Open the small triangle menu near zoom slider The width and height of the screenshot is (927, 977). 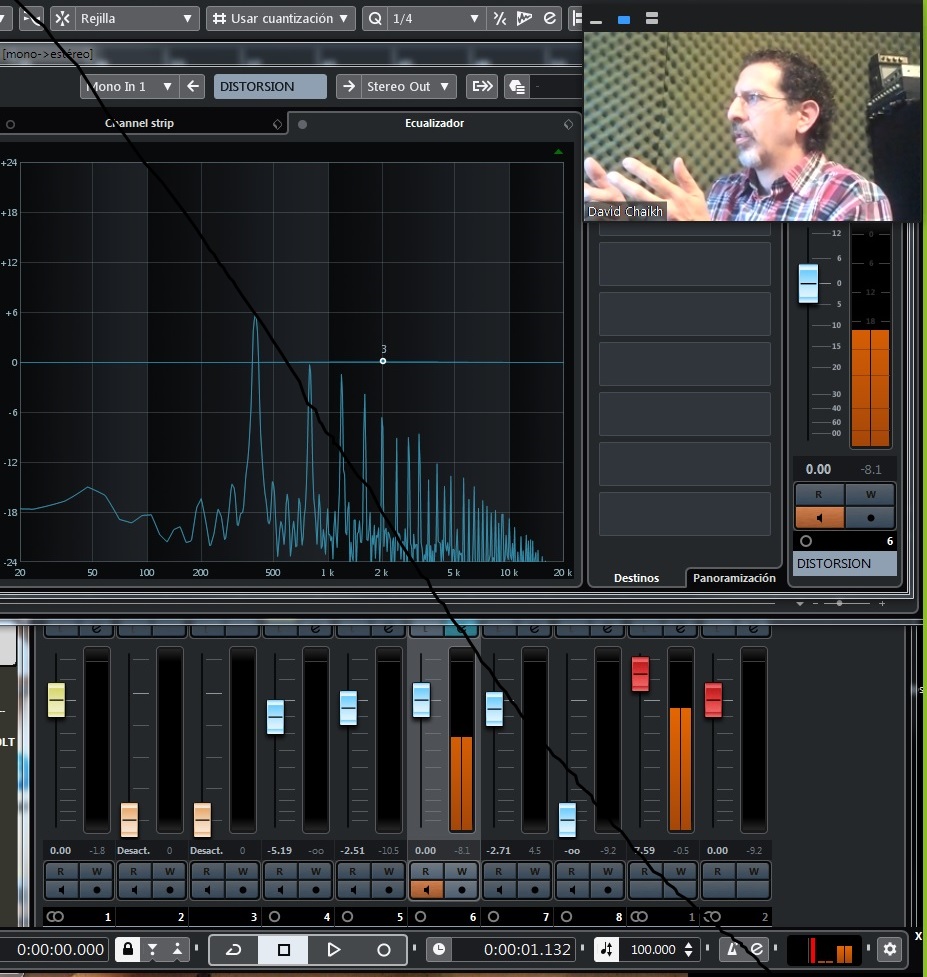800,604
